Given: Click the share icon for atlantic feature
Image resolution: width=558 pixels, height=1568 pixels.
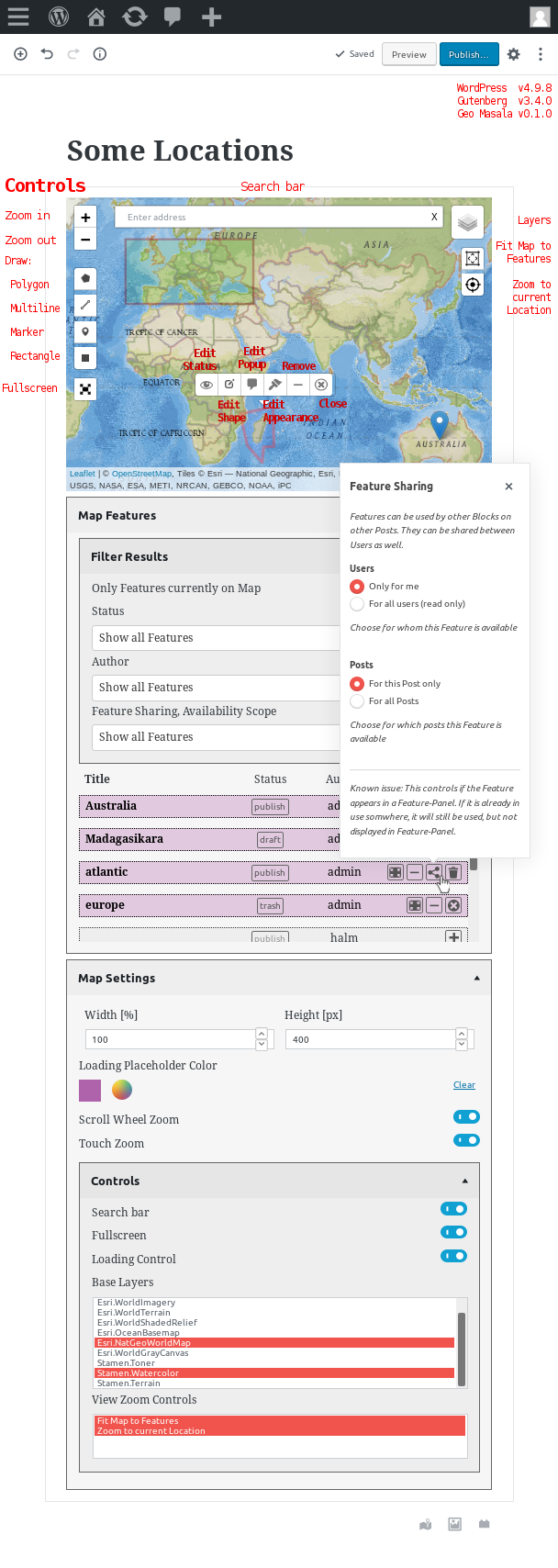Looking at the screenshot, I should point(434,872).
